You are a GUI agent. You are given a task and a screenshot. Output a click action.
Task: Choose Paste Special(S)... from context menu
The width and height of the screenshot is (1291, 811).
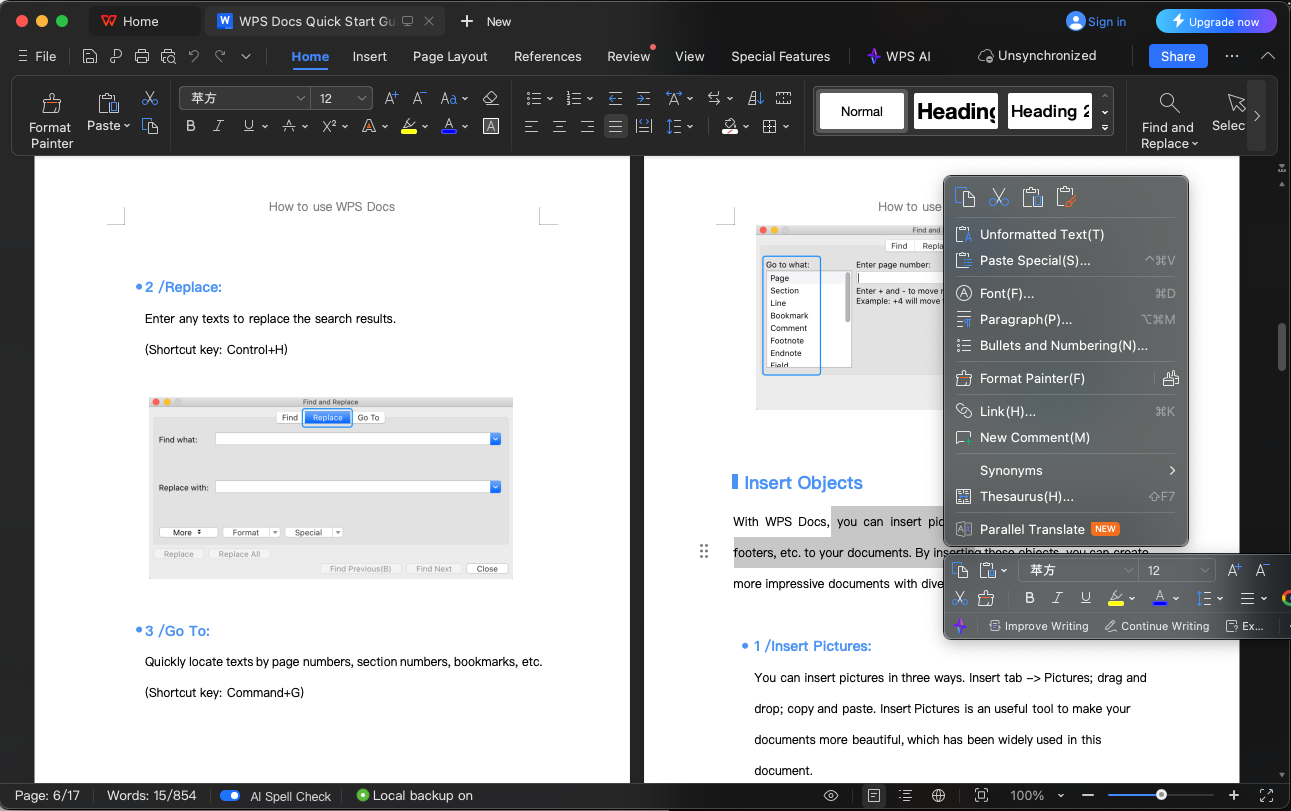pos(1066,260)
